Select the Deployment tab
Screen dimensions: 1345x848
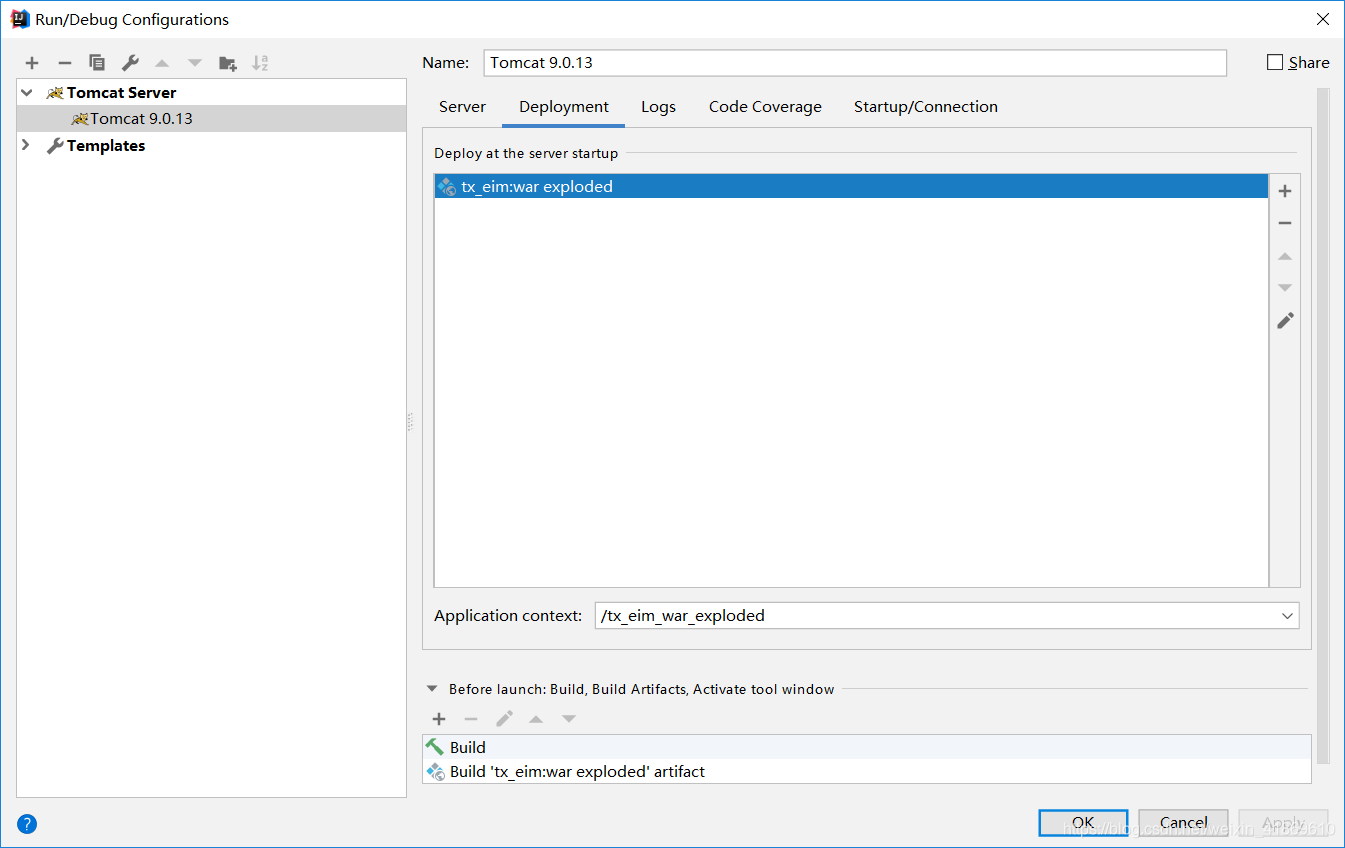[564, 107]
